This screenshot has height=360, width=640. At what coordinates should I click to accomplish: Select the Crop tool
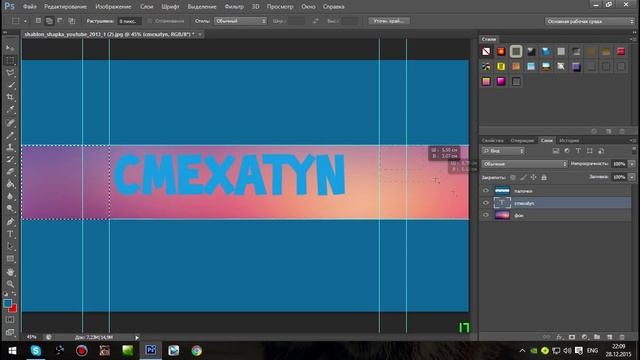point(10,97)
